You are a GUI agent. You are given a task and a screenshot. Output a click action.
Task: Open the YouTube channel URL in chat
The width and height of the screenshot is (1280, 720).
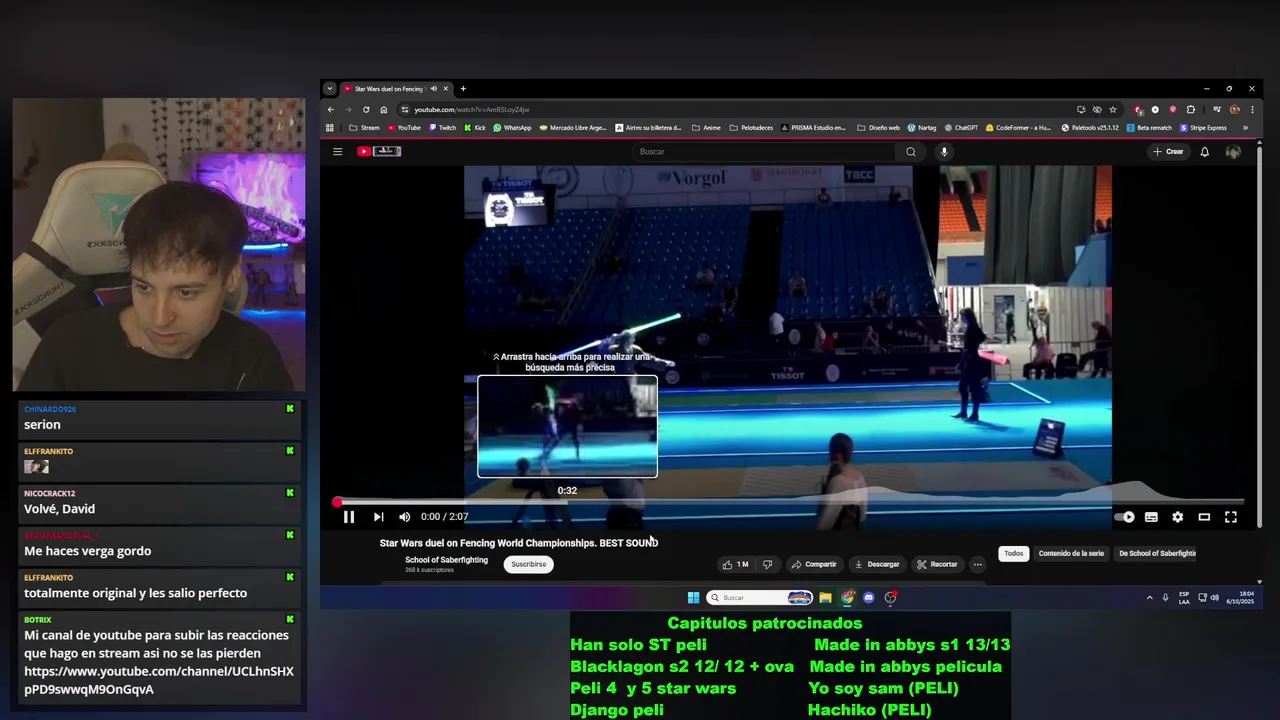159,680
